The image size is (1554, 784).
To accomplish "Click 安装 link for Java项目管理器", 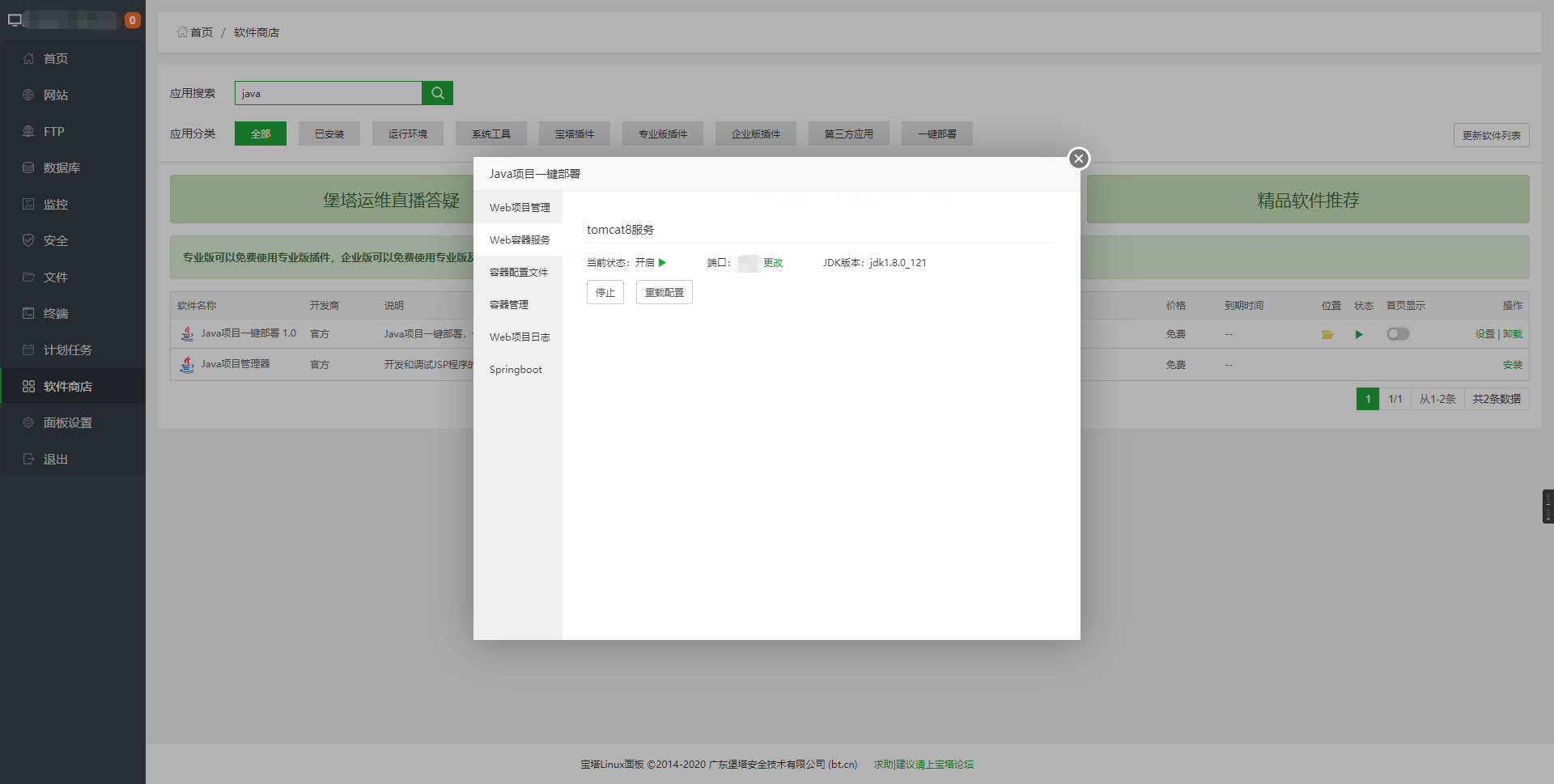I will click(x=1513, y=365).
